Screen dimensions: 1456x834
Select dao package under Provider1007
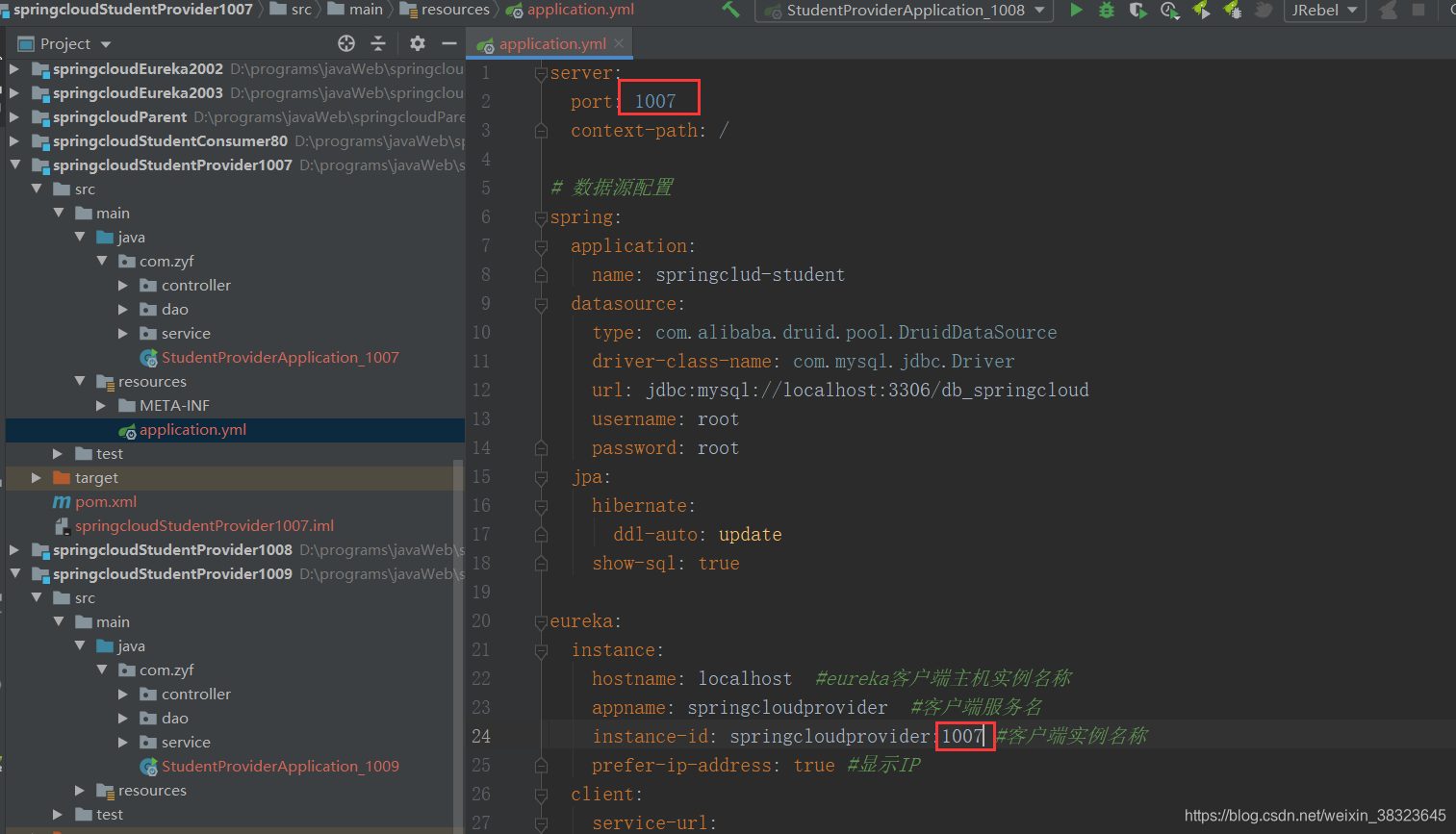tap(174, 309)
